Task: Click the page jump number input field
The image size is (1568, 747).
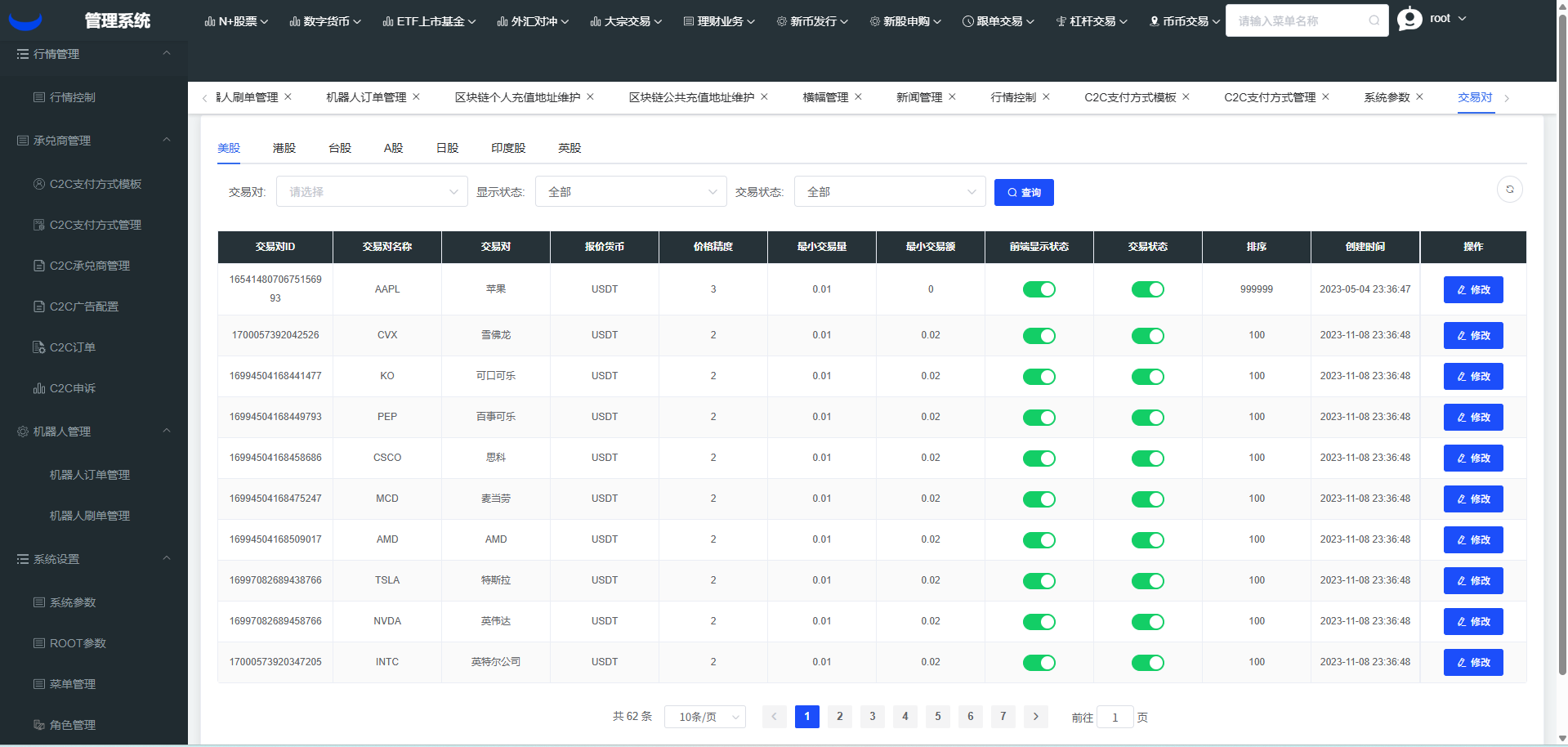Action: pos(1115,718)
